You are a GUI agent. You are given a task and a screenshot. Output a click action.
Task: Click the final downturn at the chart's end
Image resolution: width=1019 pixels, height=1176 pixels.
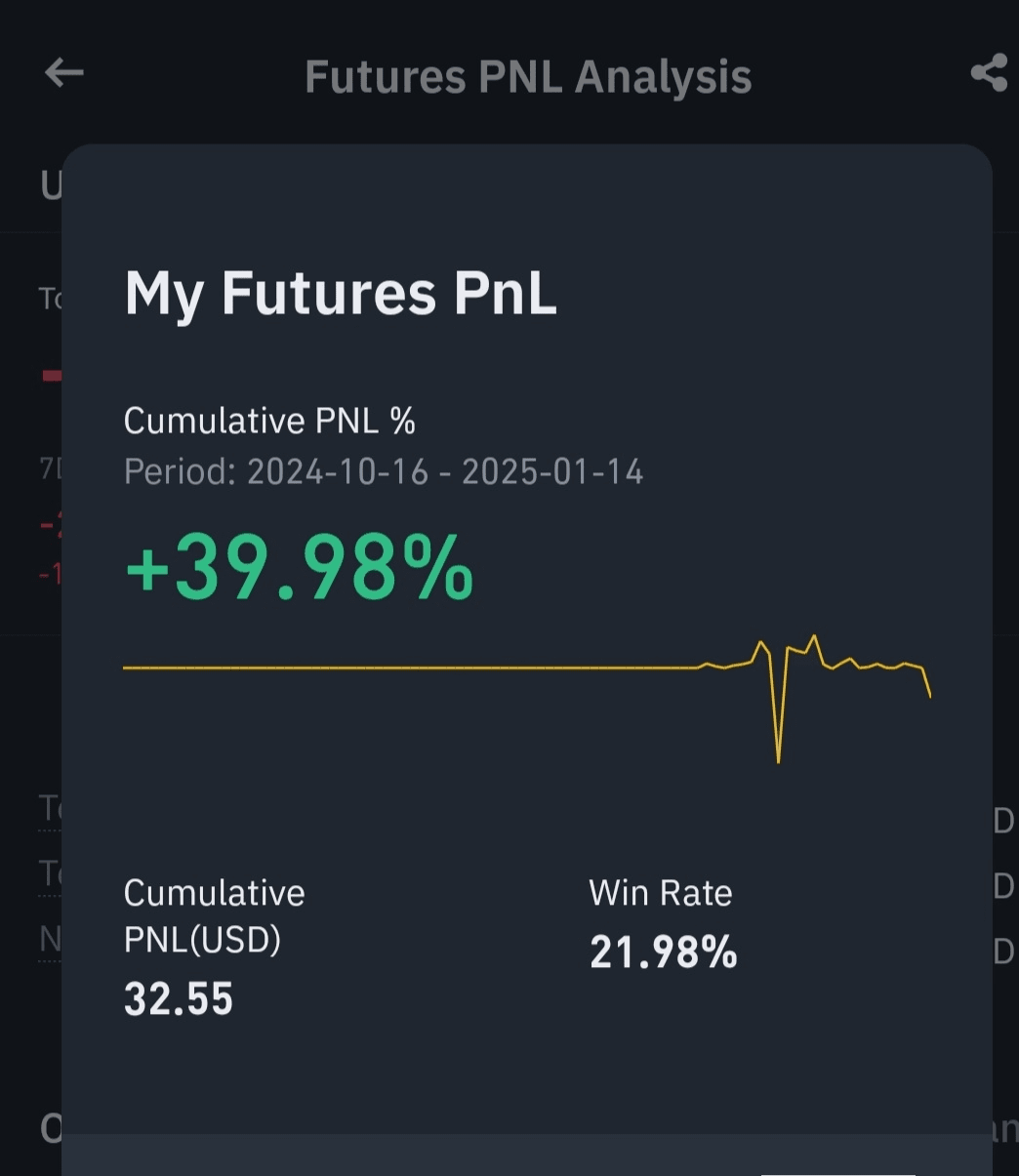926,682
